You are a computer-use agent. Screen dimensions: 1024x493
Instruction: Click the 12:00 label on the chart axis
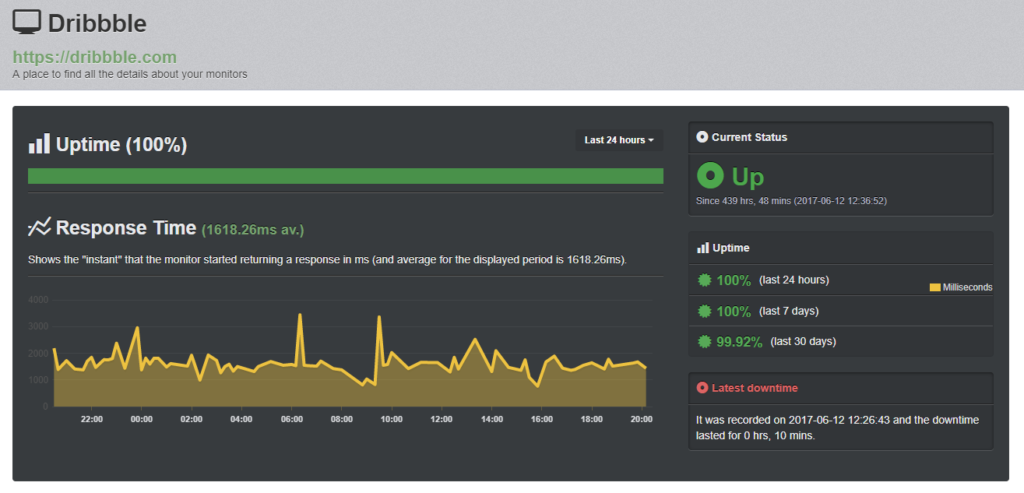click(x=441, y=419)
